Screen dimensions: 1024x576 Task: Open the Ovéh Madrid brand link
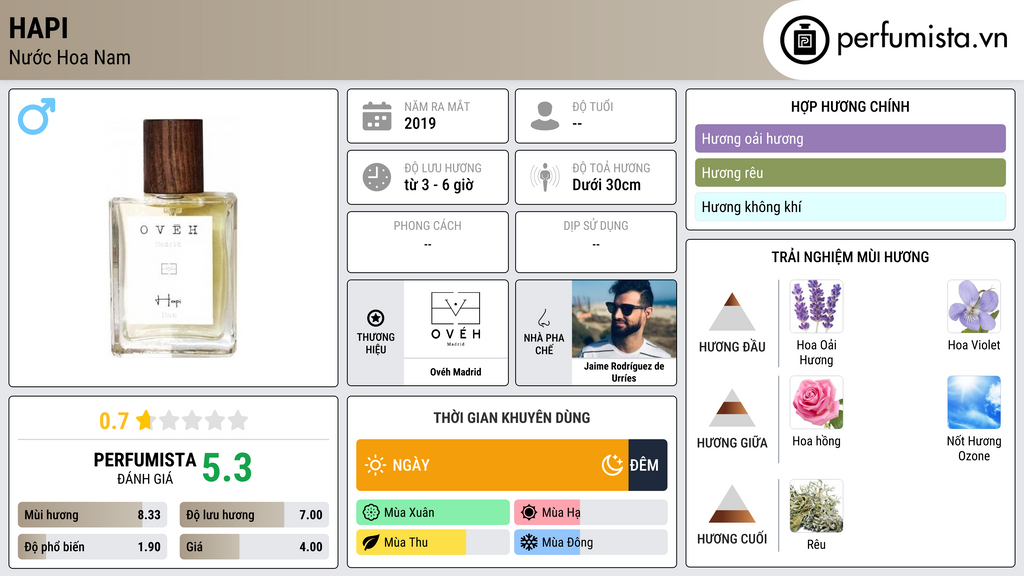[455, 372]
